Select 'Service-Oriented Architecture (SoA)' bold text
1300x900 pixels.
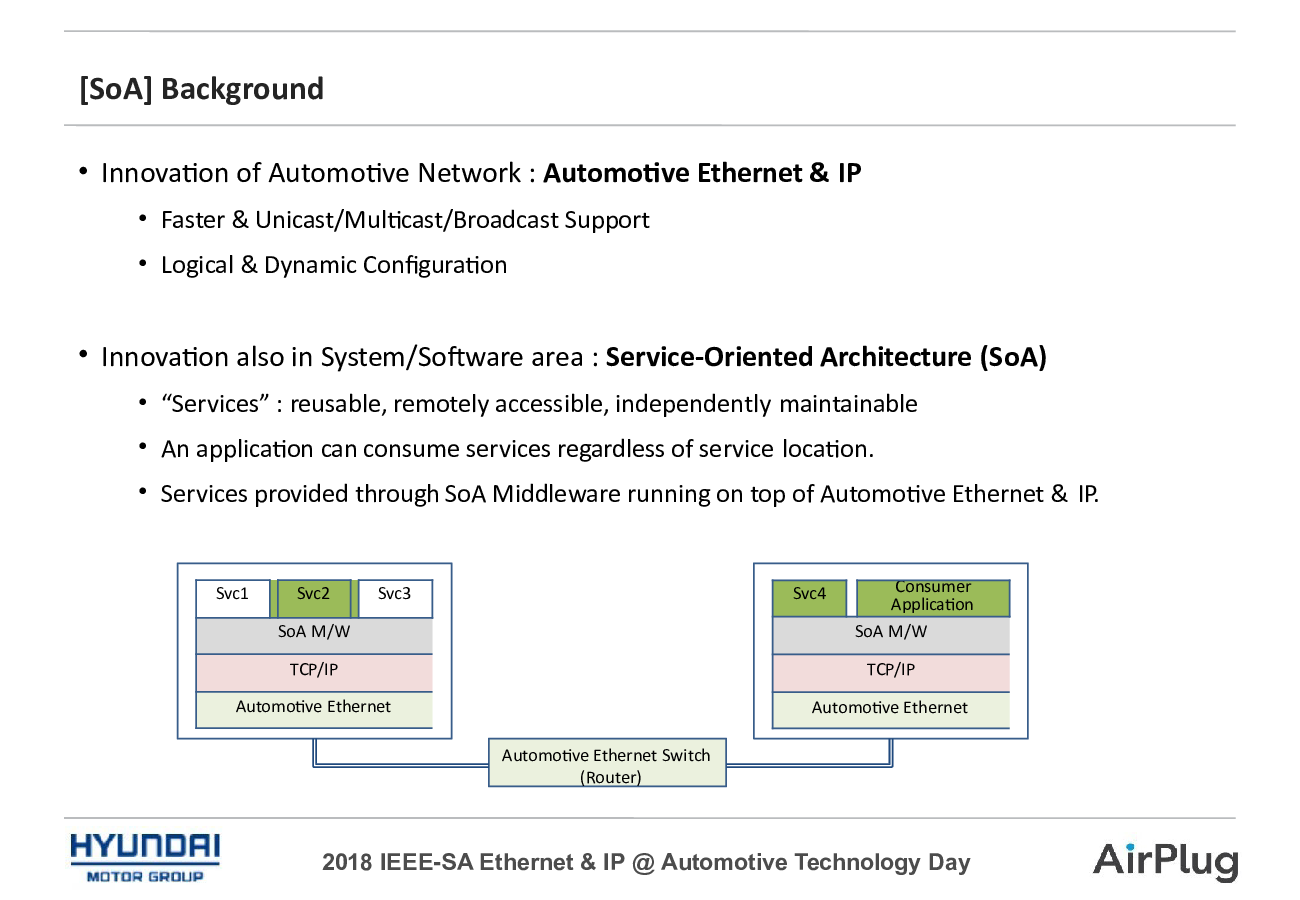(x=826, y=357)
